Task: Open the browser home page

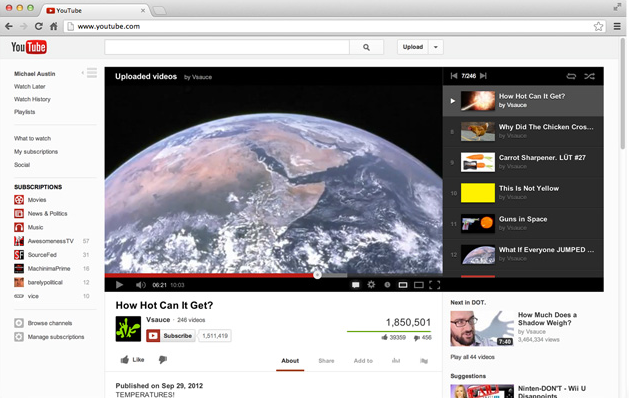Action: (53, 26)
